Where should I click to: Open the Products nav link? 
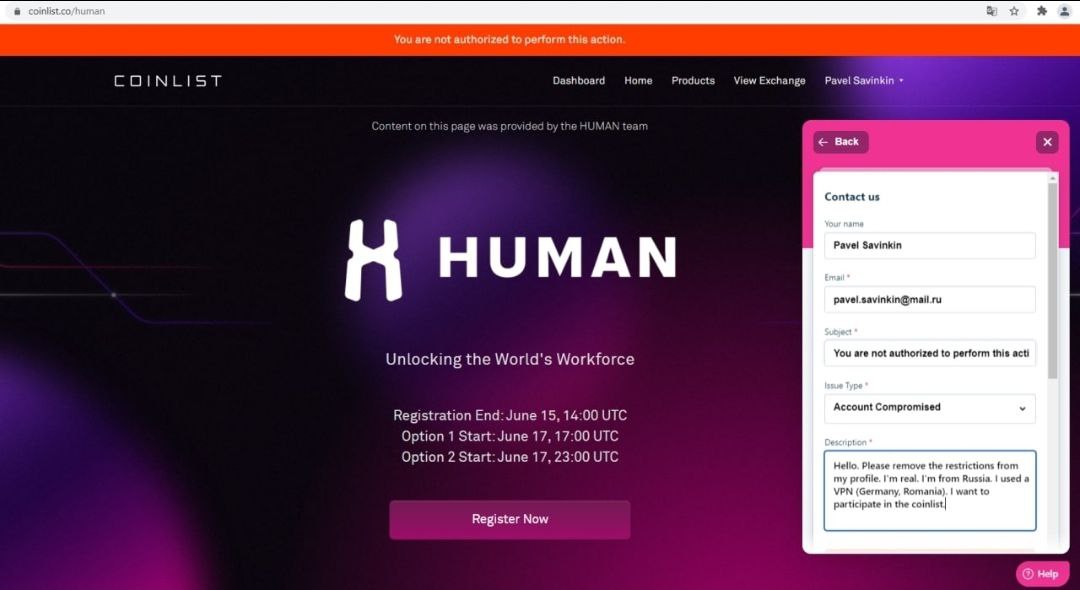(693, 81)
